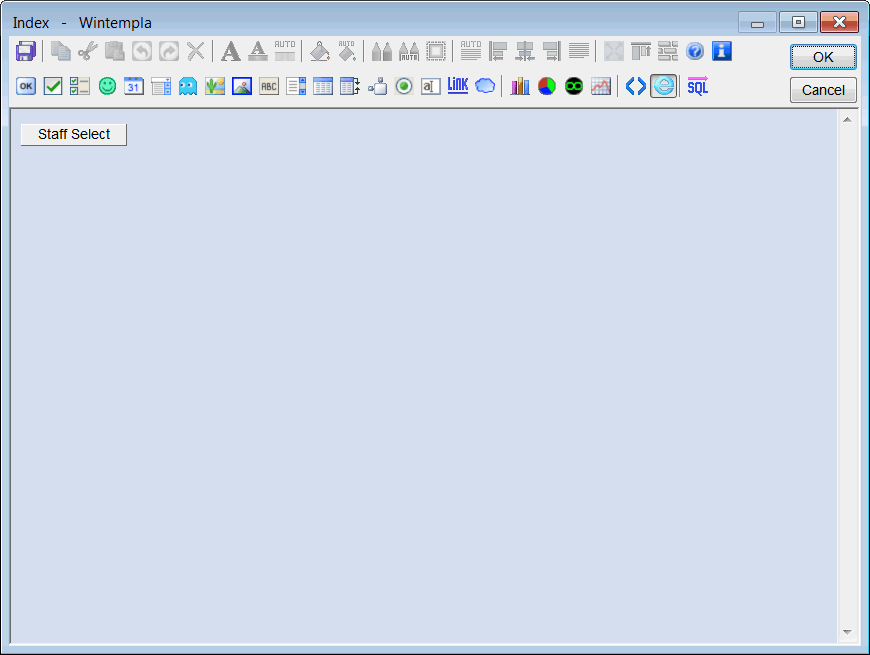Click the Cut scissors icon
The image size is (870, 655).
[x=88, y=52]
